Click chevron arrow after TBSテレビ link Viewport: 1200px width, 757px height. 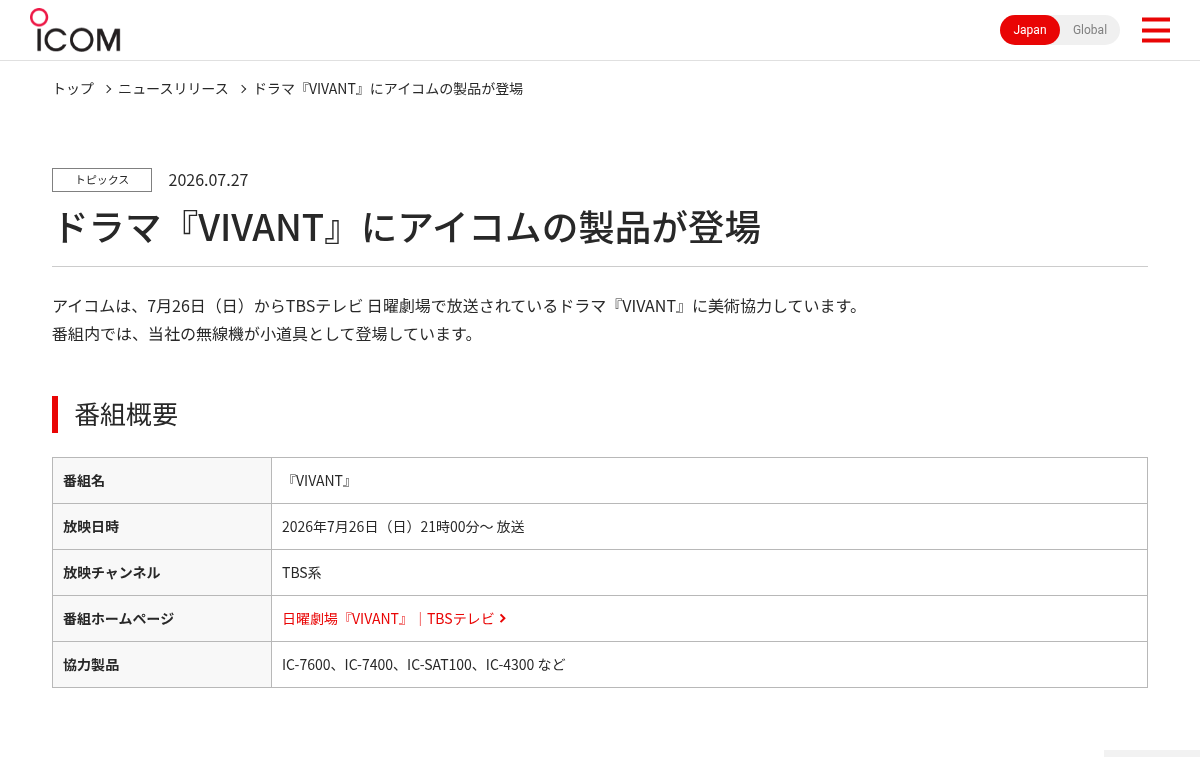pos(502,619)
